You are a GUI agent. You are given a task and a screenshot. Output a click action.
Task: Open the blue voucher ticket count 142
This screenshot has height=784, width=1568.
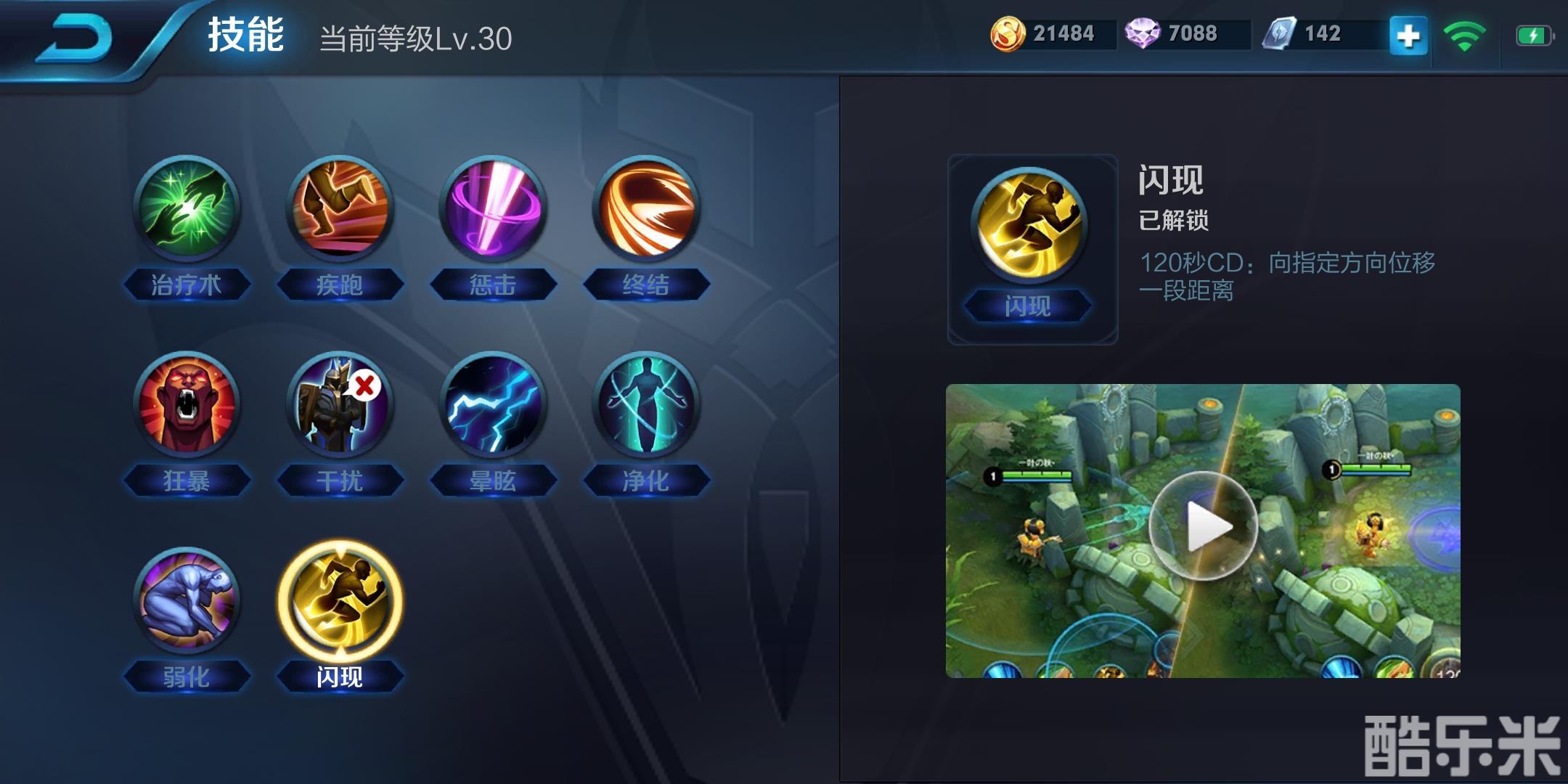click(1302, 34)
